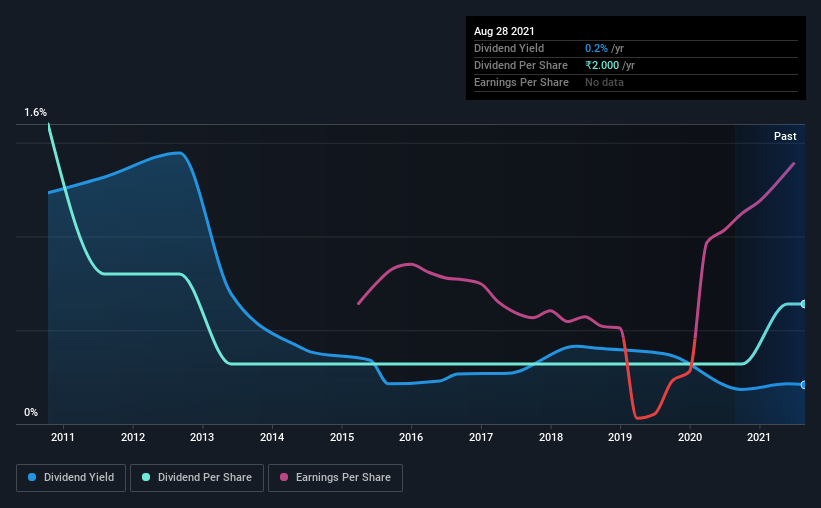Screen dimensions: 821x508
Task: Click the 0.2% Dividend Yield value
Action: click(x=596, y=48)
